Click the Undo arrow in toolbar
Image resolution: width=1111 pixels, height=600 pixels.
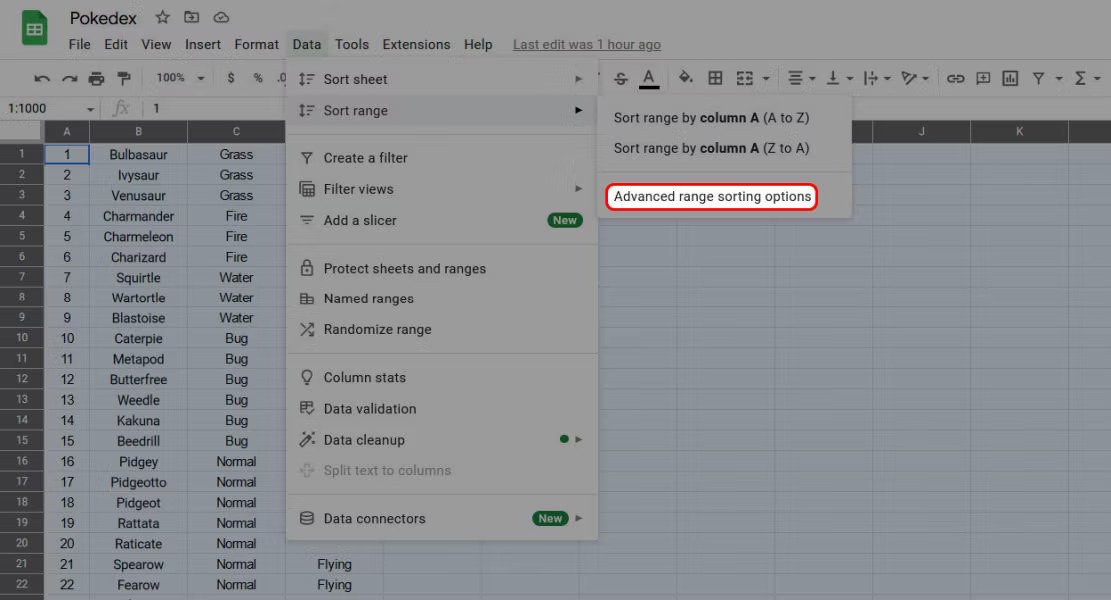[42, 78]
